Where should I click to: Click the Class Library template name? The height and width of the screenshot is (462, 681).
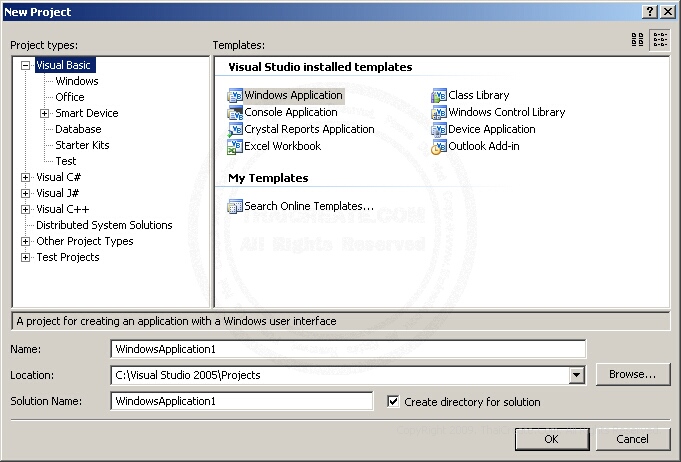coord(479,95)
